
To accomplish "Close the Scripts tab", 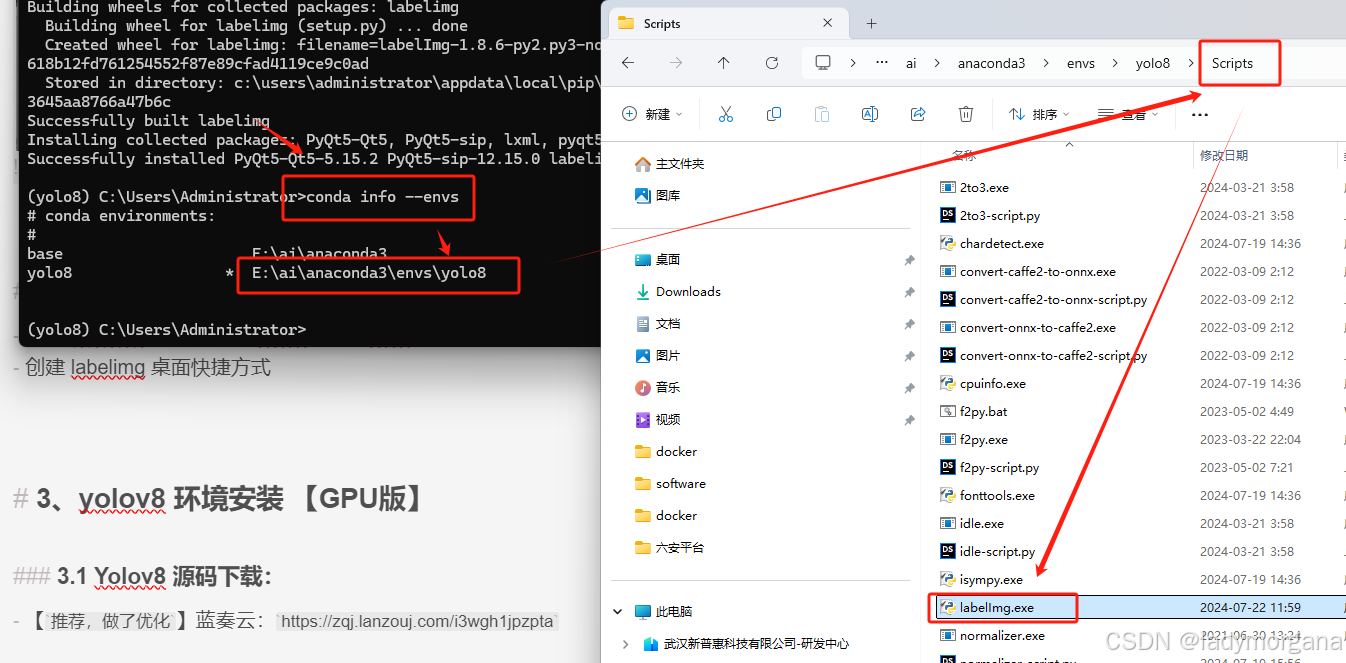I will 828,23.
